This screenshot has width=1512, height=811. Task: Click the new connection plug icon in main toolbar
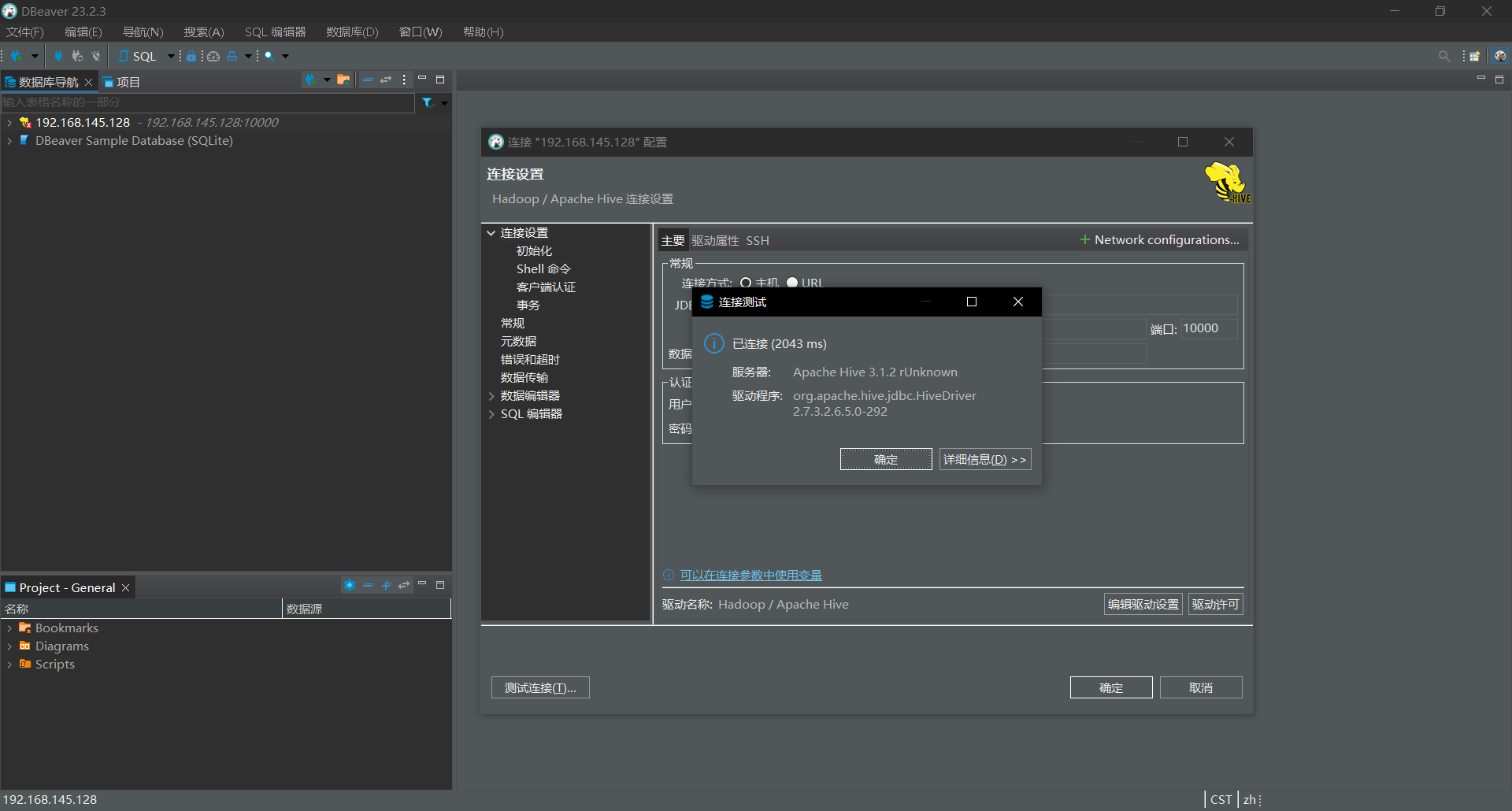(x=16, y=56)
